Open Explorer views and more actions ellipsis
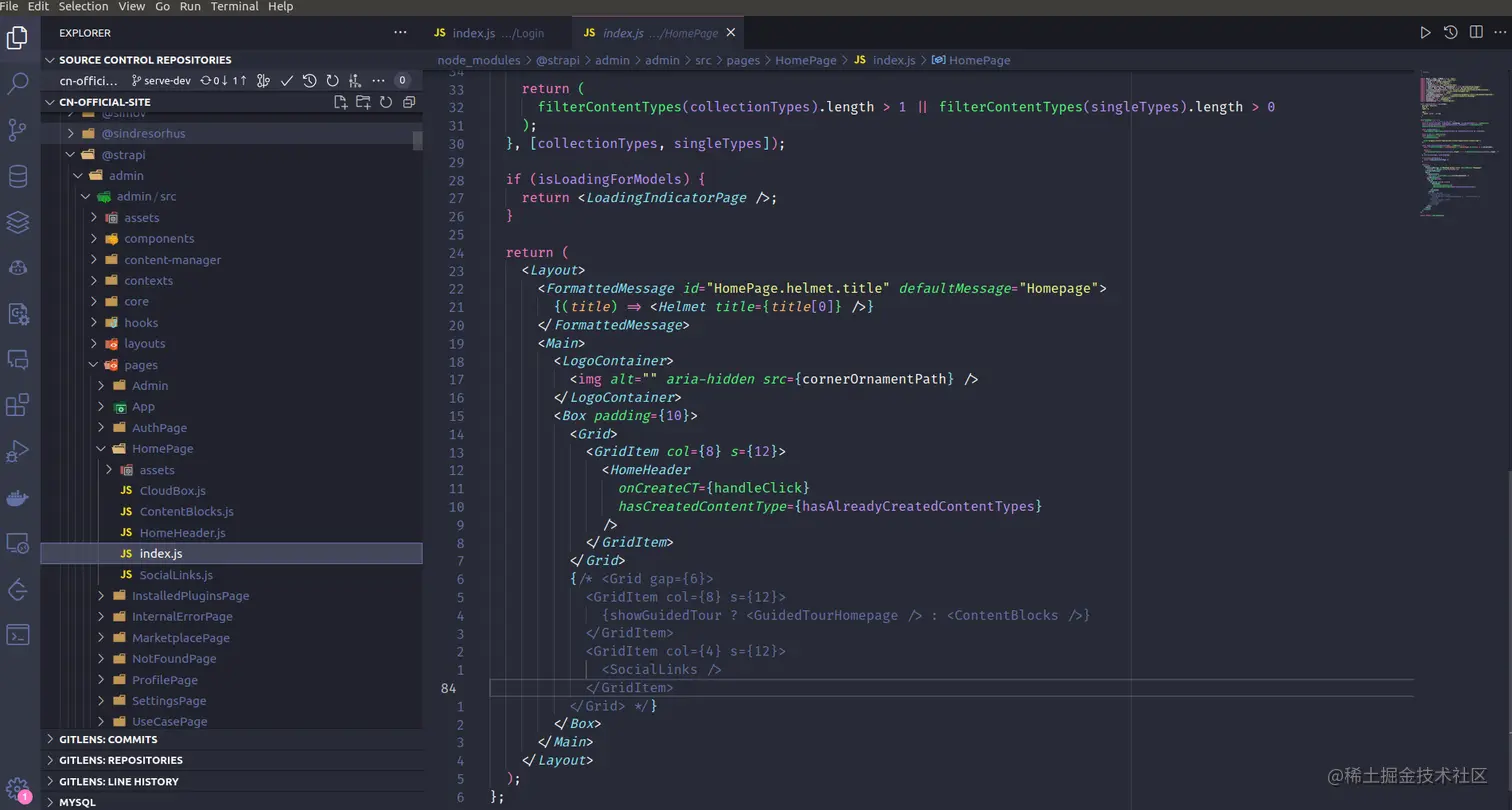The image size is (1512, 810). [x=400, y=33]
